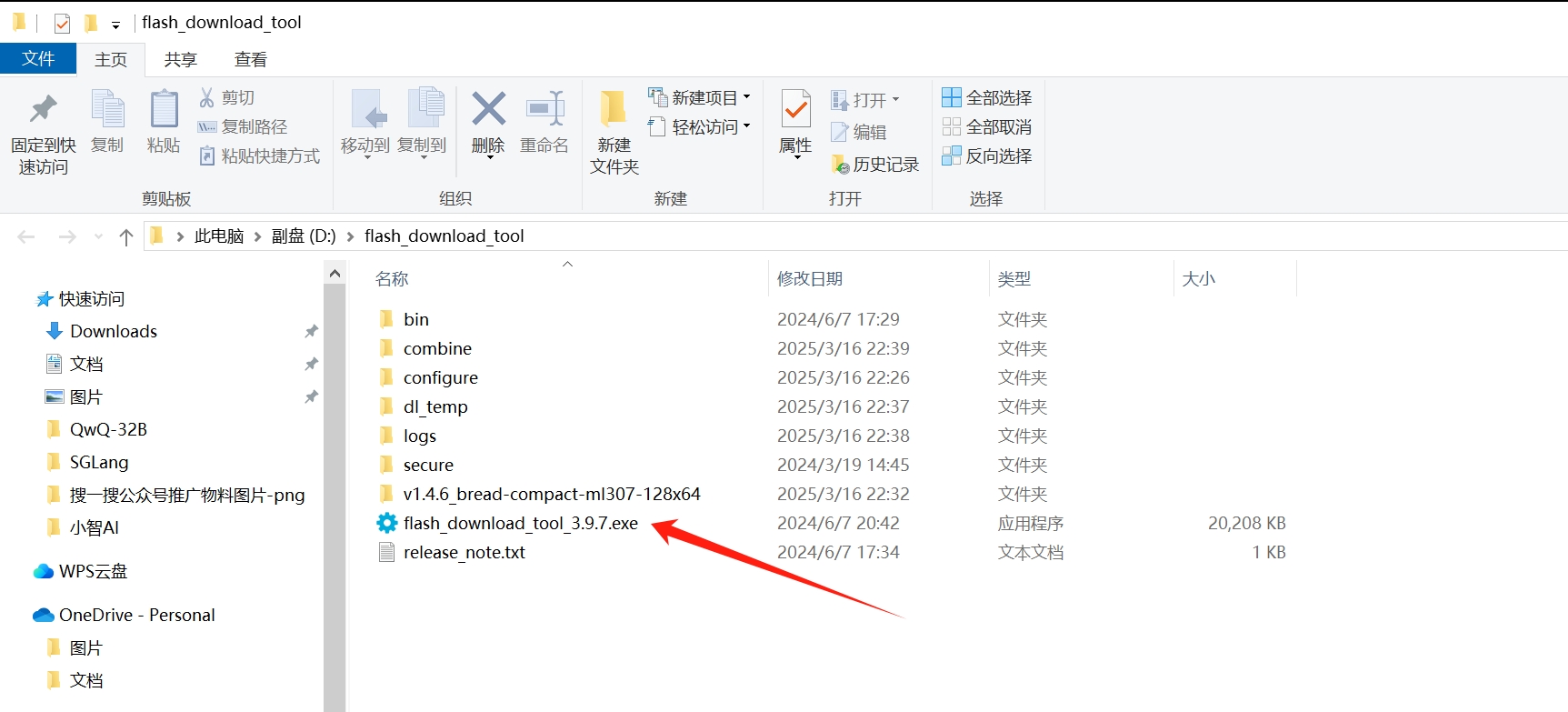Click the navigation pane scroll-up arrow
The width and height of the screenshot is (1568, 712).
(x=335, y=273)
